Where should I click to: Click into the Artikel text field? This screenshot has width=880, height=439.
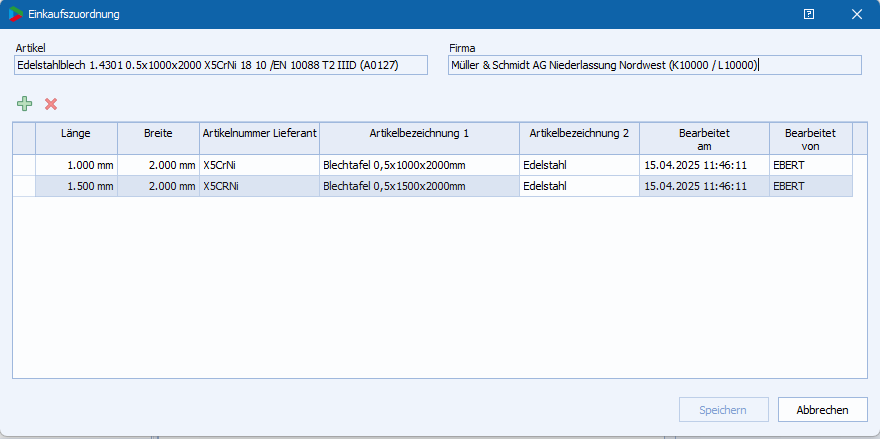[x=220, y=65]
